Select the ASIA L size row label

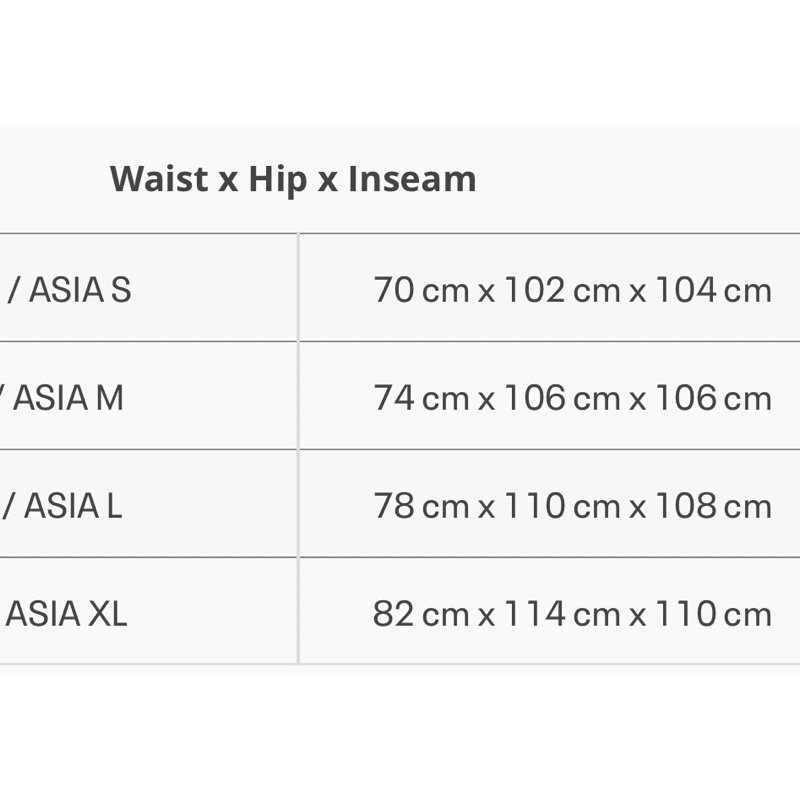click(x=73, y=506)
